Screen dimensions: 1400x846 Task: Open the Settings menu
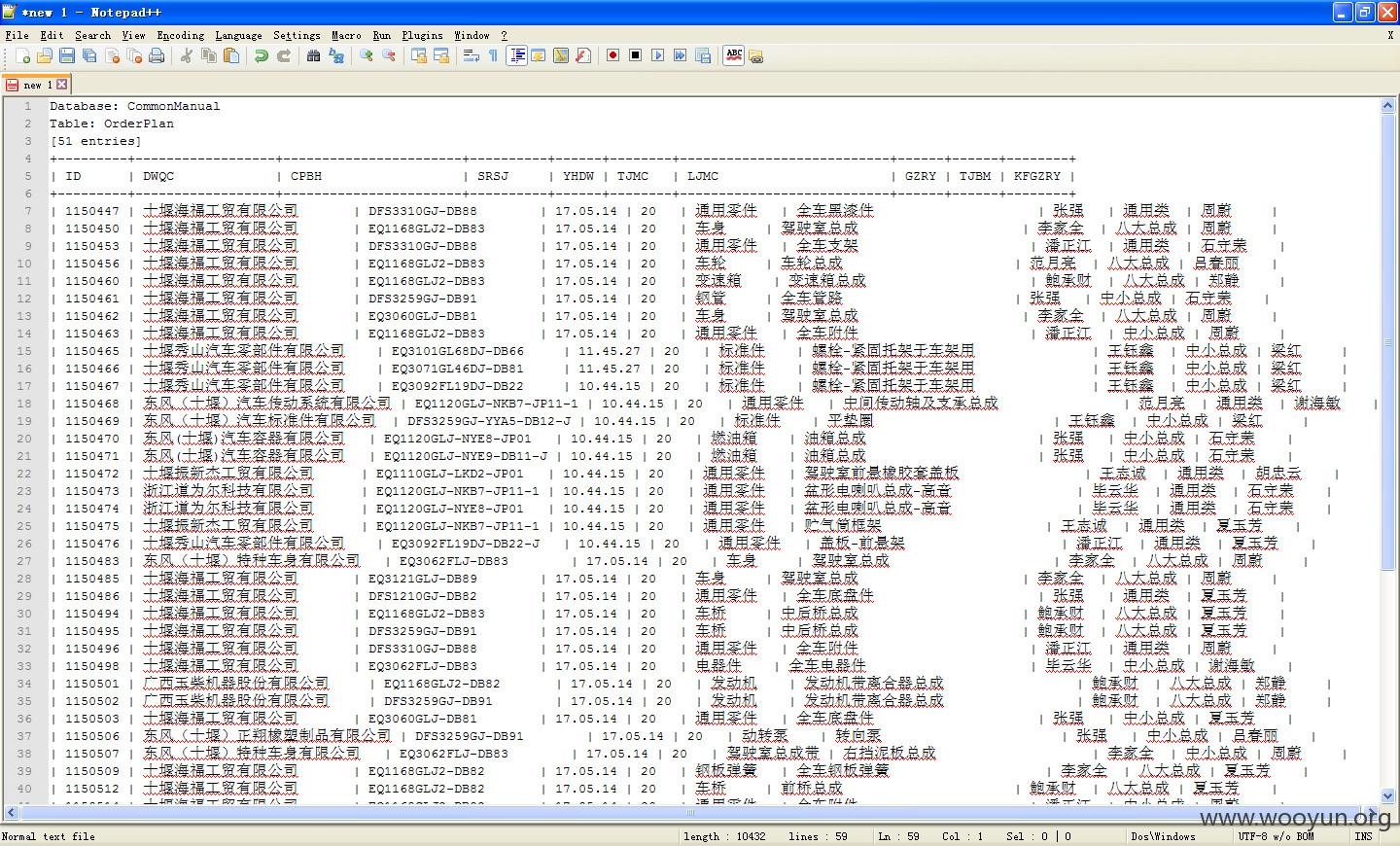297,35
